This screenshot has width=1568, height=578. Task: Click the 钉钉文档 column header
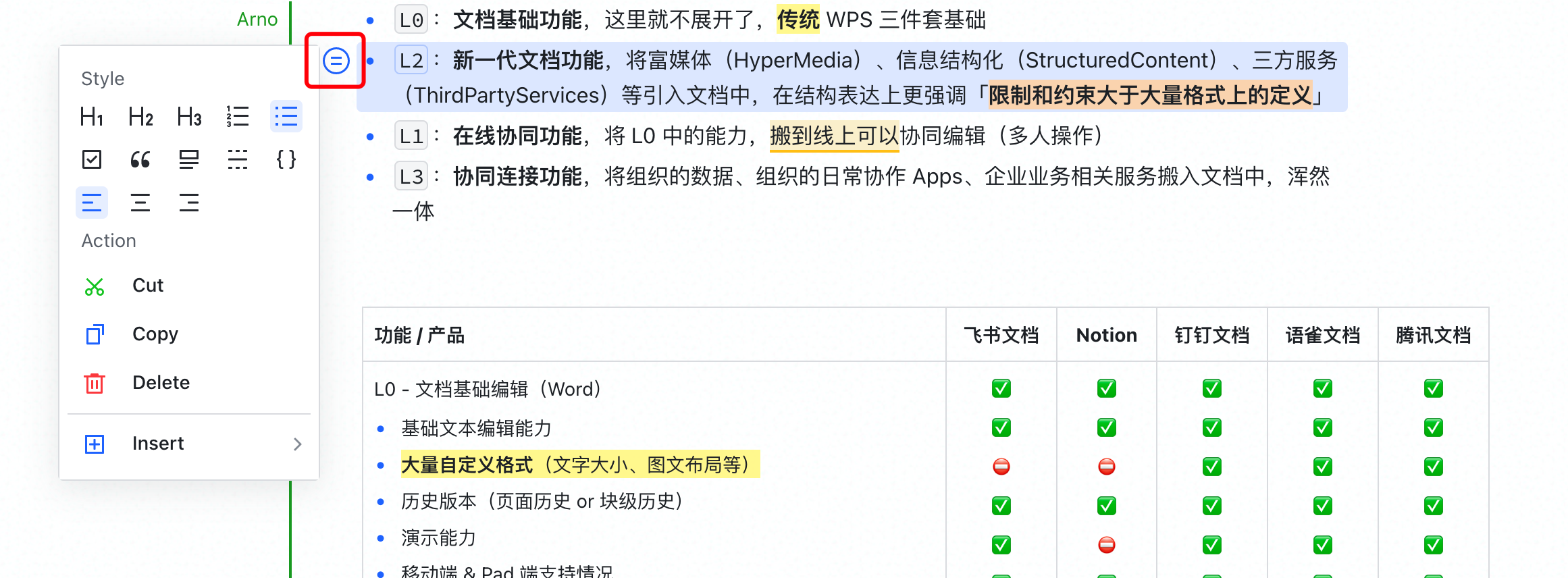(1212, 336)
